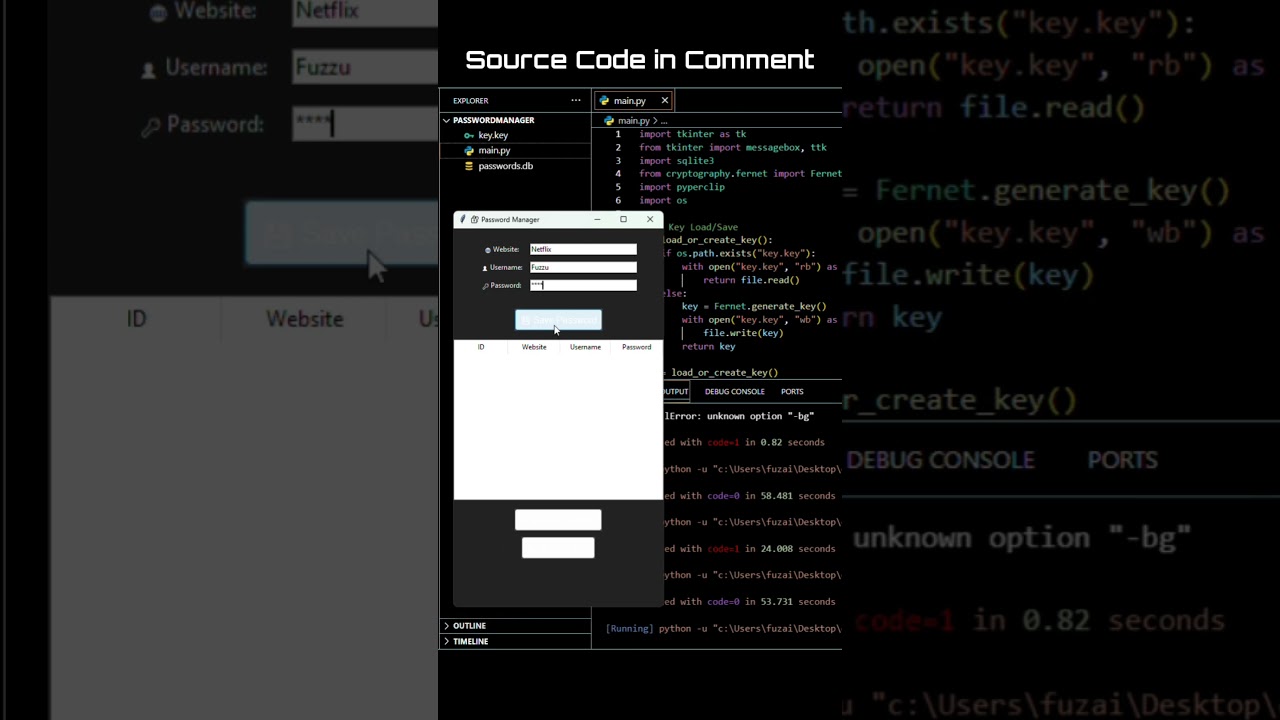Click main.py in the breadcrumb bar
This screenshot has height=720, width=1280.
(633, 120)
